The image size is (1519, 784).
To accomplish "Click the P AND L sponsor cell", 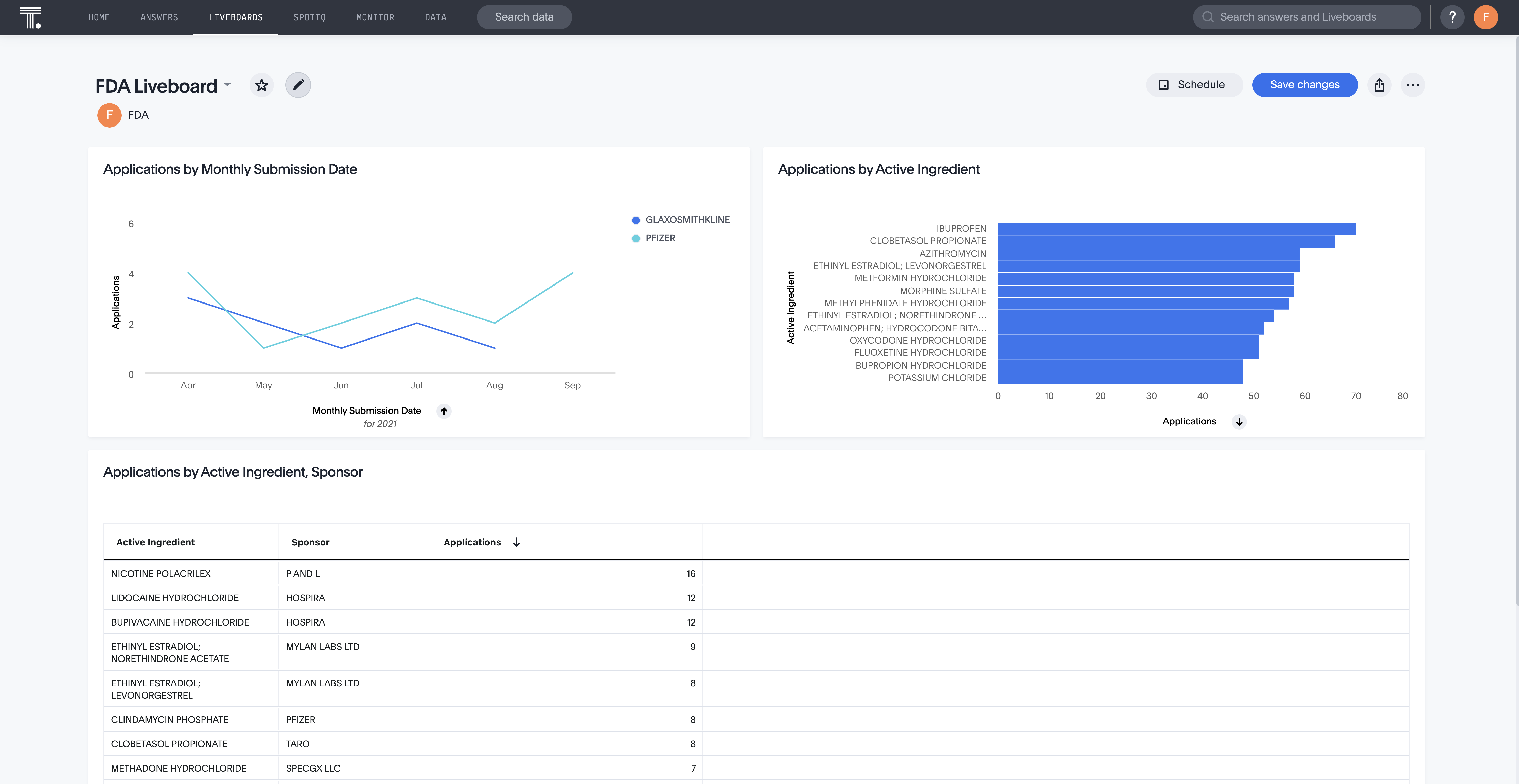I will 355,574.
